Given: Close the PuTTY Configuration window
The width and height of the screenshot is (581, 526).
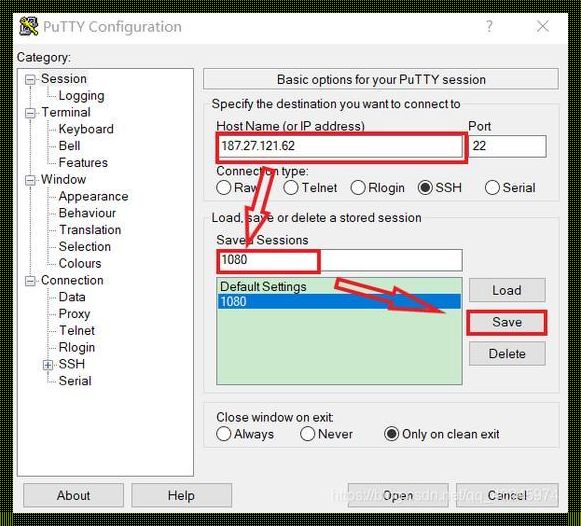Looking at the screenshot, I should 543,27.
